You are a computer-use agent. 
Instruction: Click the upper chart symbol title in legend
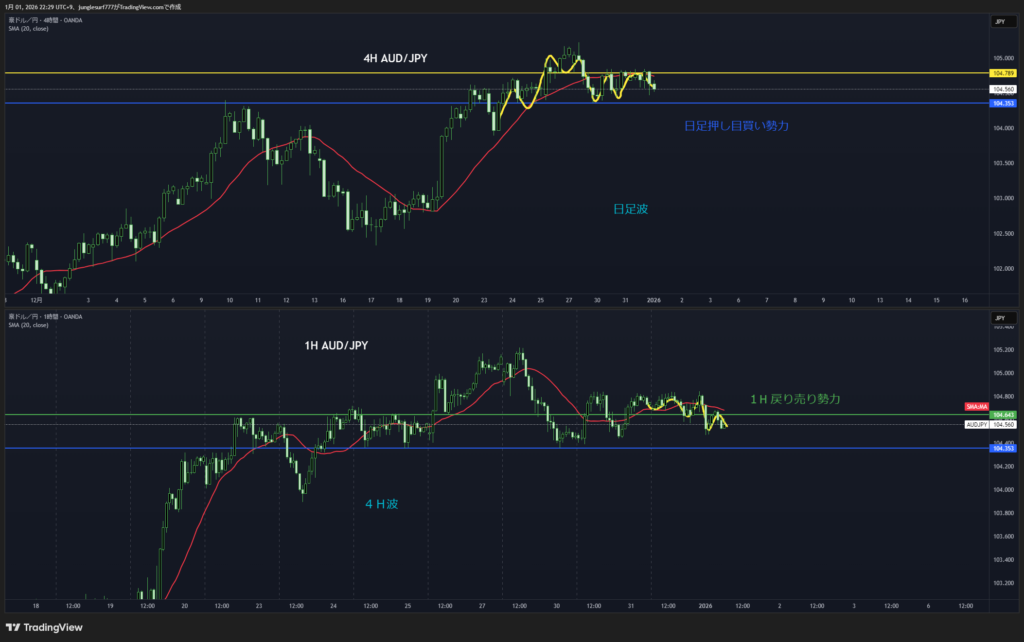[45, 21]
